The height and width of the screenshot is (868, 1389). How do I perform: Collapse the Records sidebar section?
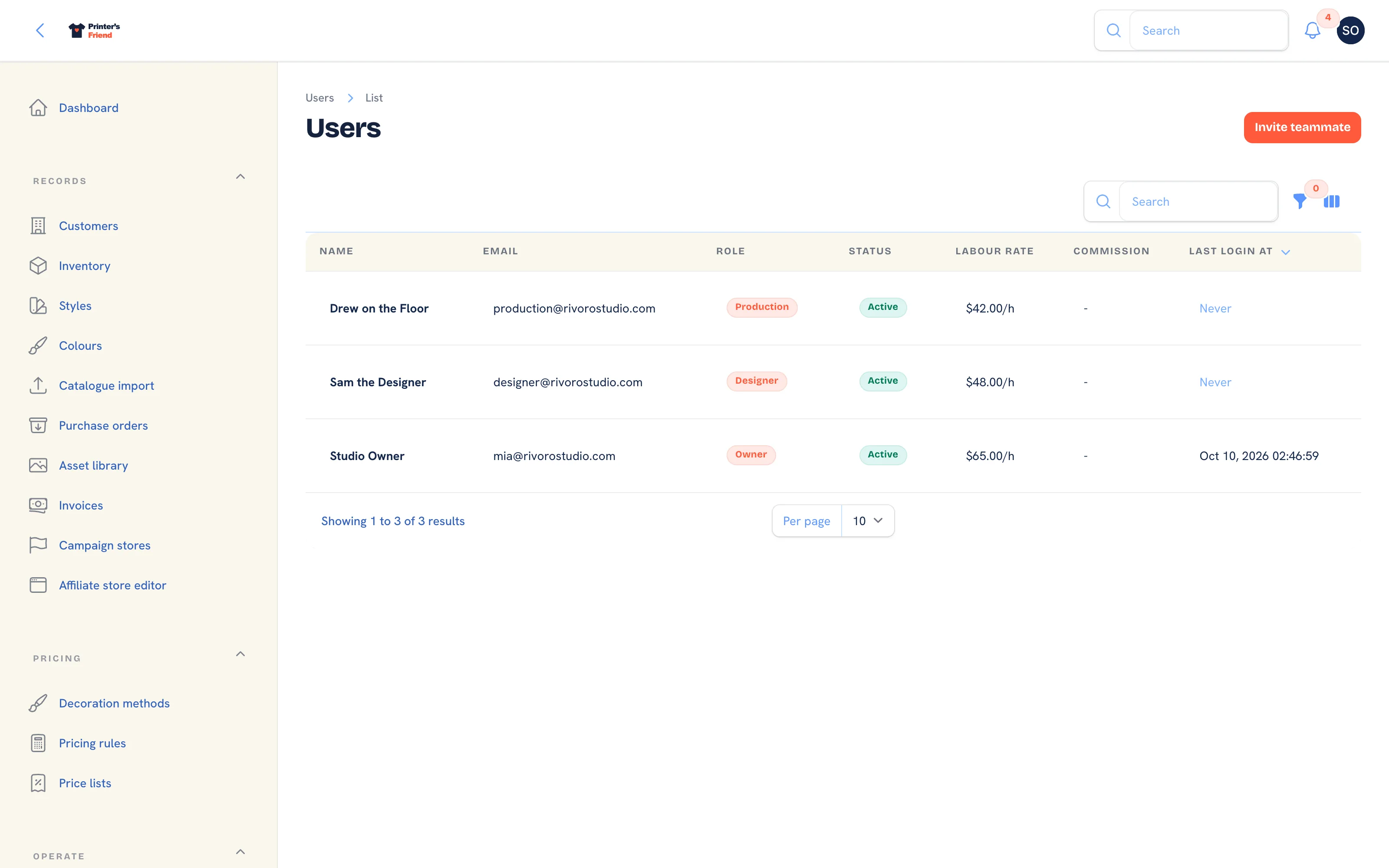(x=240, y=177)
